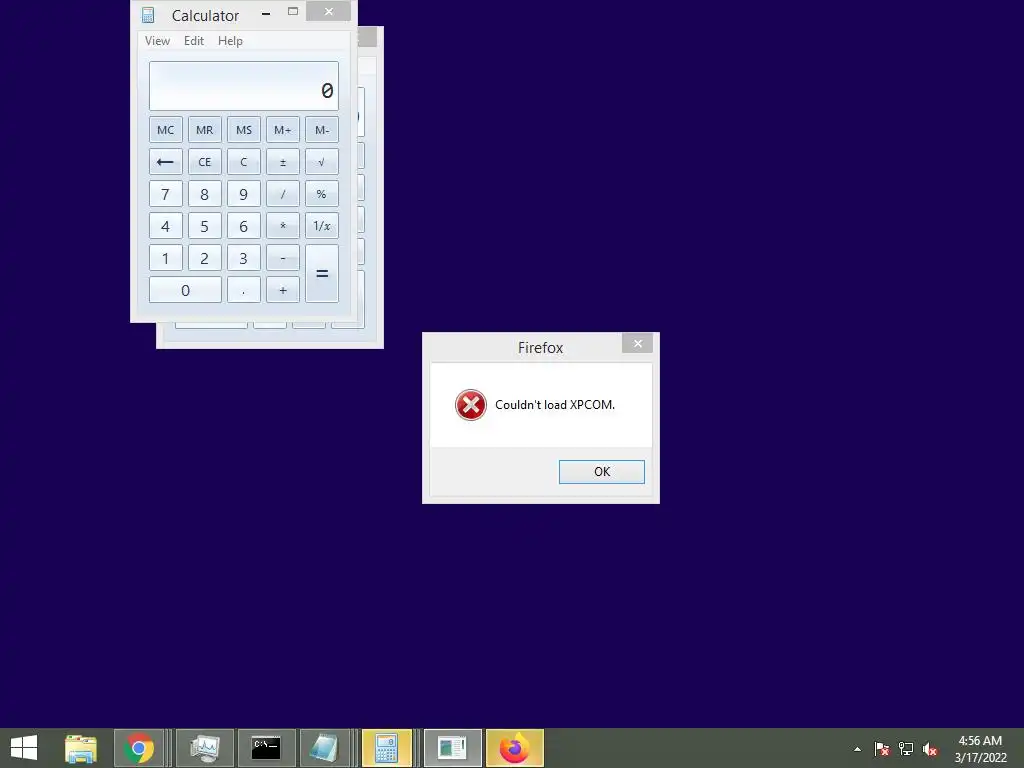
Task: Click digit 1 on the calculator
Action: (x=165, y=257)
